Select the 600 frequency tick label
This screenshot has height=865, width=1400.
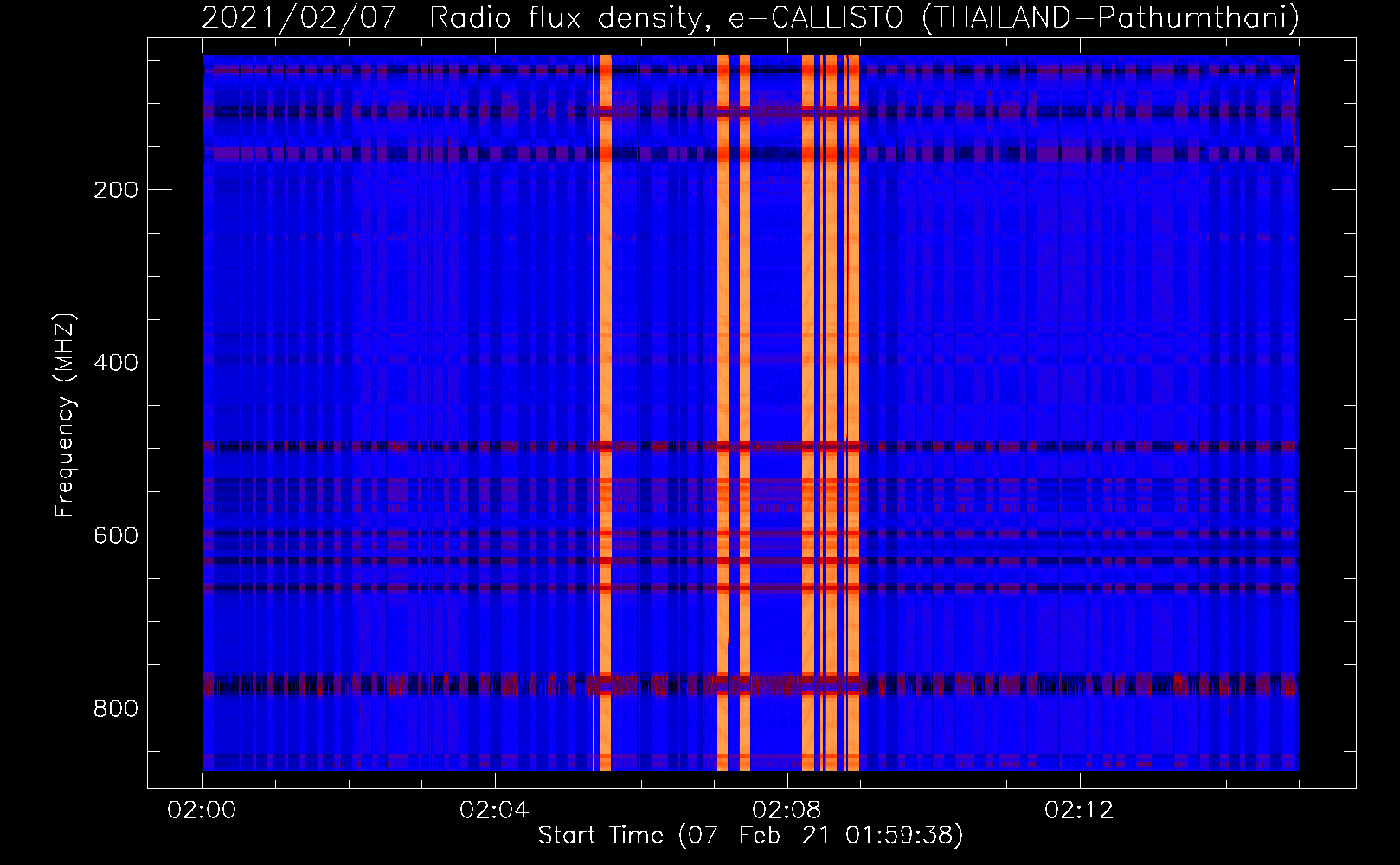click(116, 535)
